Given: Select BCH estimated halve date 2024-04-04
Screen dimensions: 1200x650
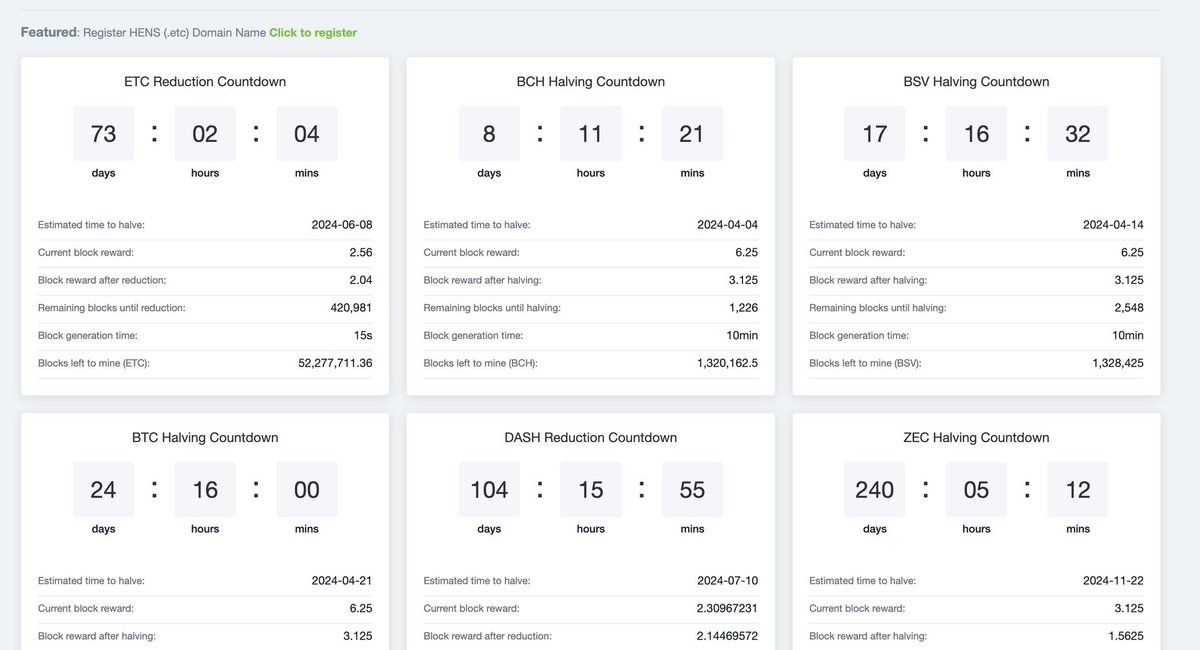Looking at the screenshot, I should pos(728,225).
